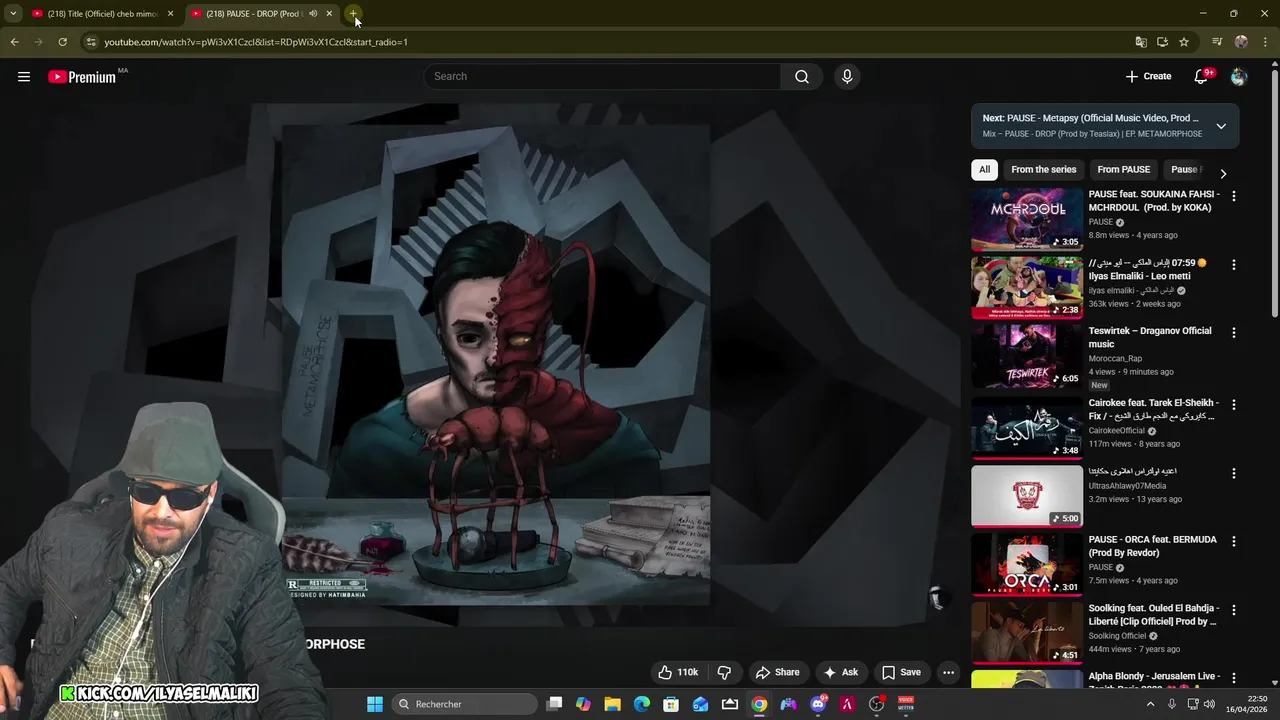Click the Rechercher taskbar search box

point(464,704)
